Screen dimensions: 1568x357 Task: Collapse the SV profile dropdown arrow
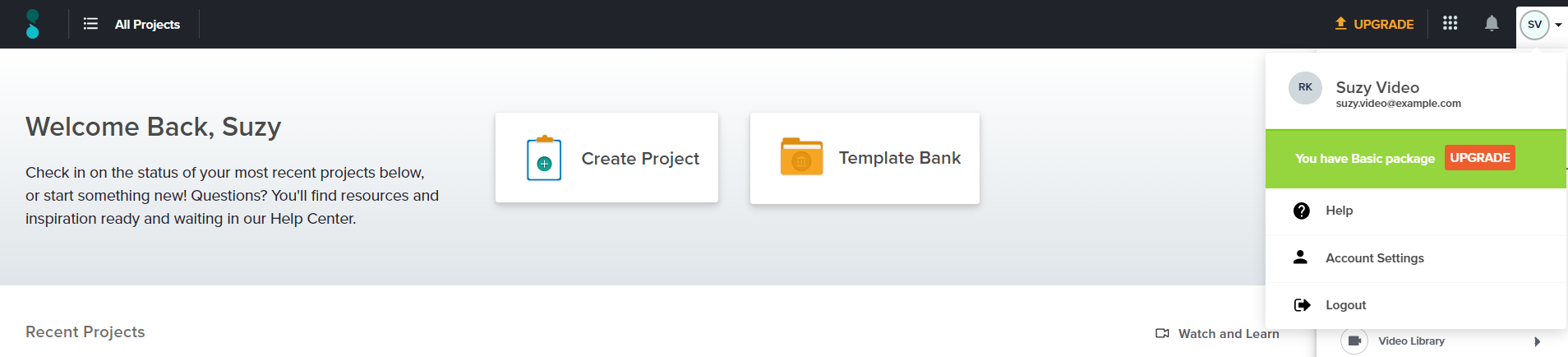click(x=1558, y=25)
